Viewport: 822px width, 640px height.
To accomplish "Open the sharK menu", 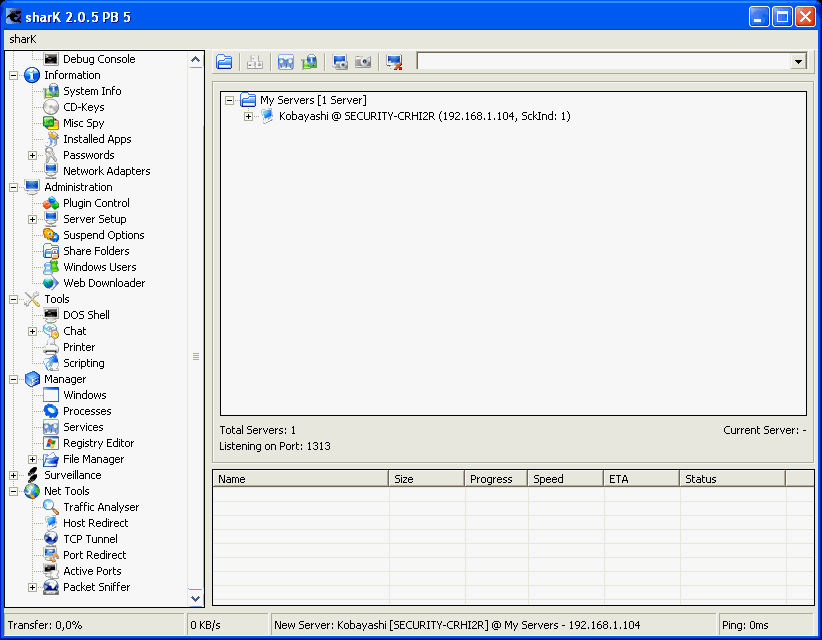I will [x=21, y=38].
